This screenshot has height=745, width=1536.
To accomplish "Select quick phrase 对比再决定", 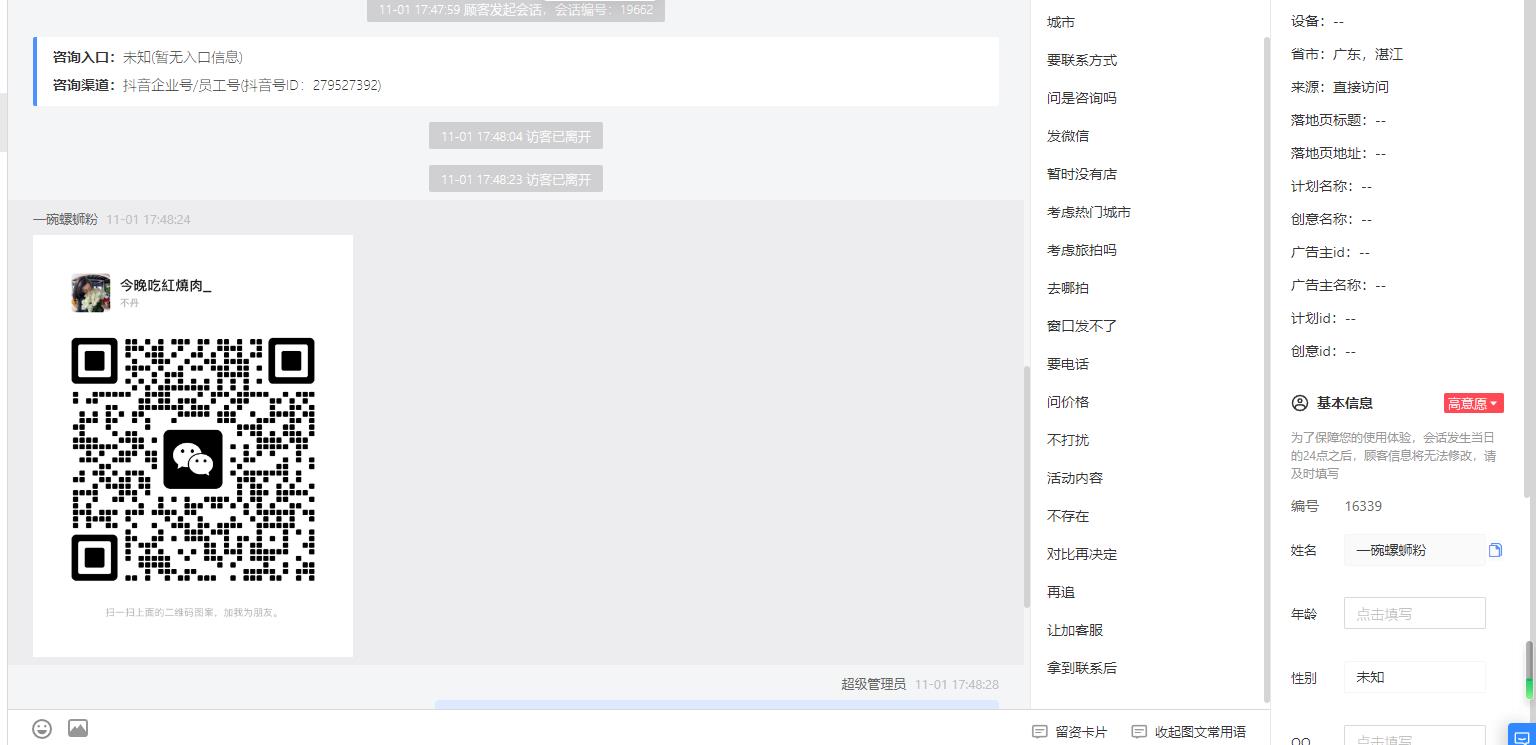I will [1082, 554].
